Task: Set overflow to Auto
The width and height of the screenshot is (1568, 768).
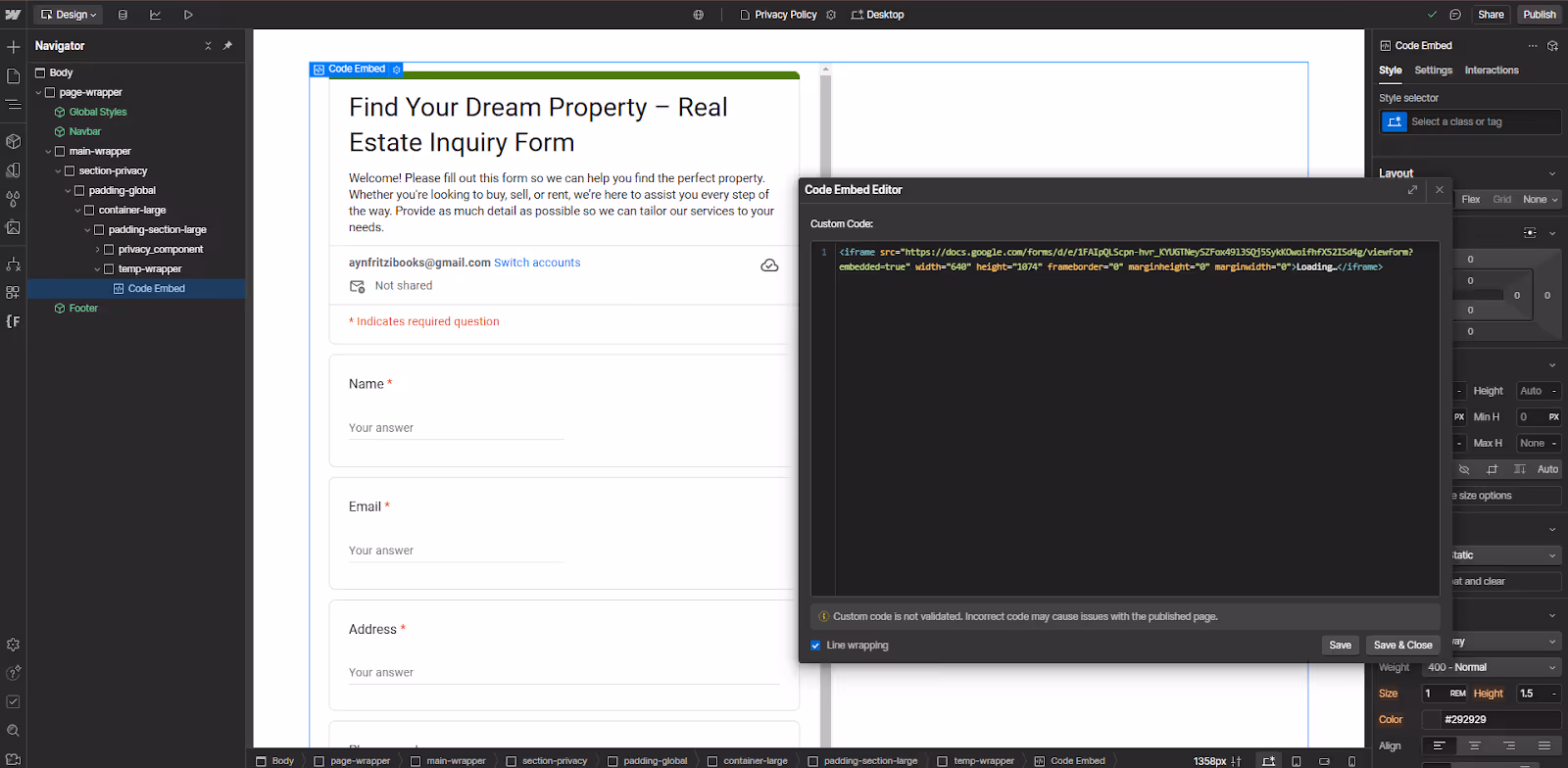Action: coord(1547,469)
